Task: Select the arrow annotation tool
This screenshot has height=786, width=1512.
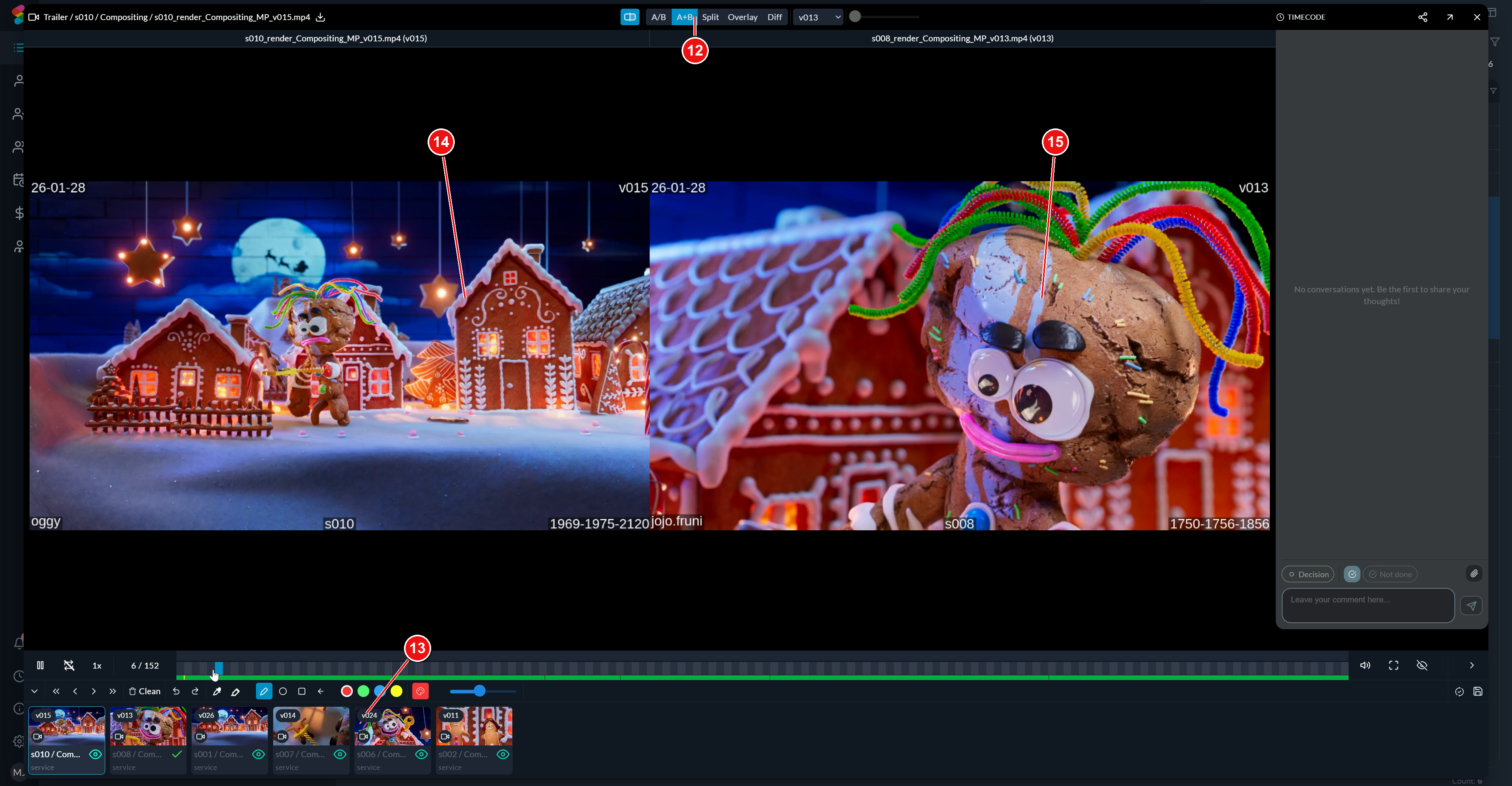Action: tap(321, 691)
